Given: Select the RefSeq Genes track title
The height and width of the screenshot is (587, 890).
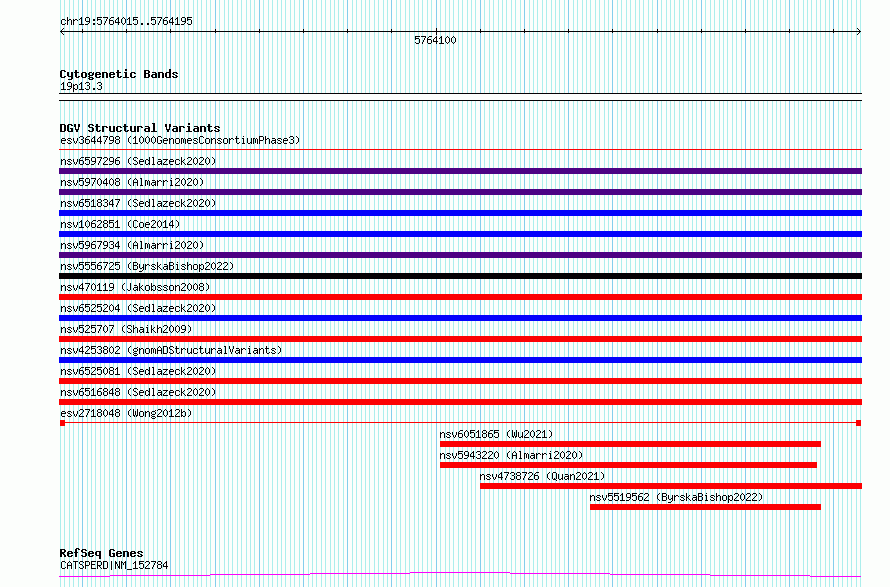Looking at the screenshot, I should pyautogui.click(x=101, y=553).
